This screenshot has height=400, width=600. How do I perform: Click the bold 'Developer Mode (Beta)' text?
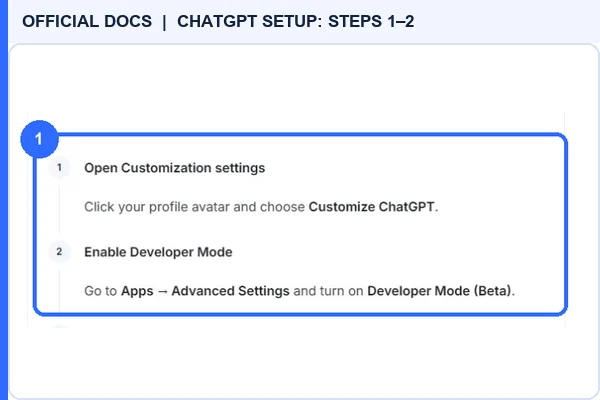point(439,291)
